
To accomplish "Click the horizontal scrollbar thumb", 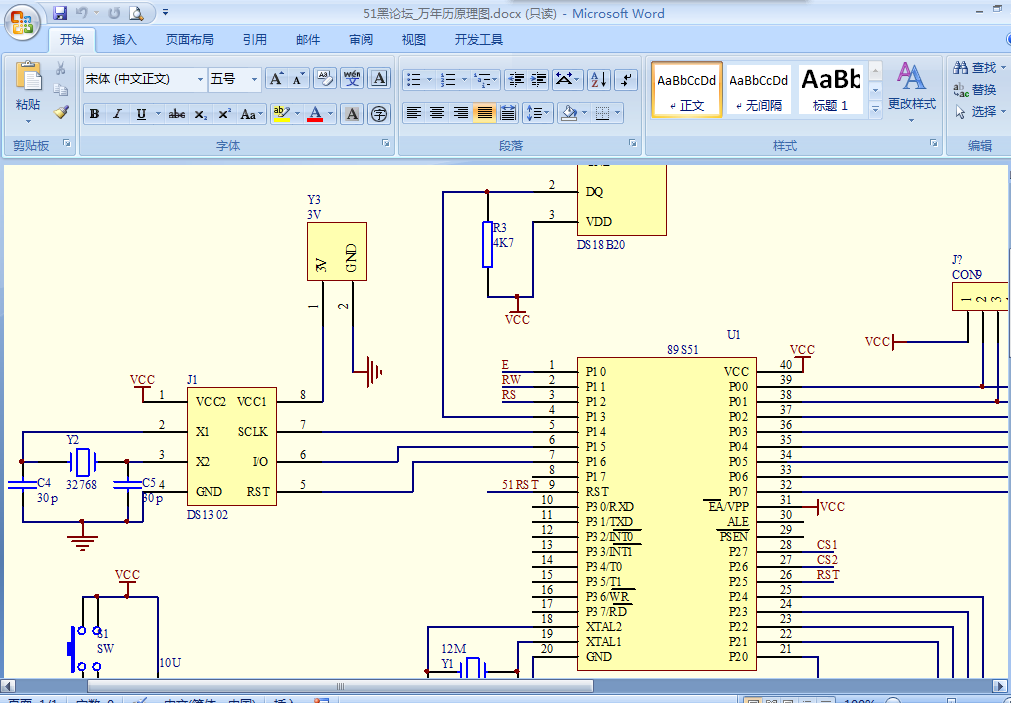I will [340, 686].
